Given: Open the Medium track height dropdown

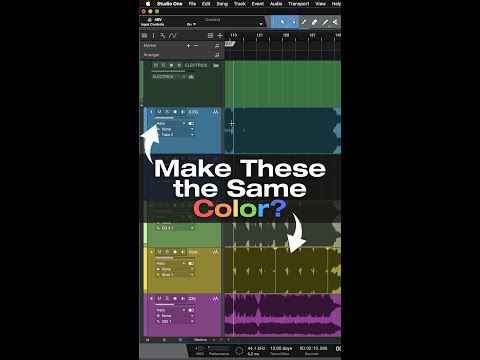Looking at the screenshot, I should point(203,340).
